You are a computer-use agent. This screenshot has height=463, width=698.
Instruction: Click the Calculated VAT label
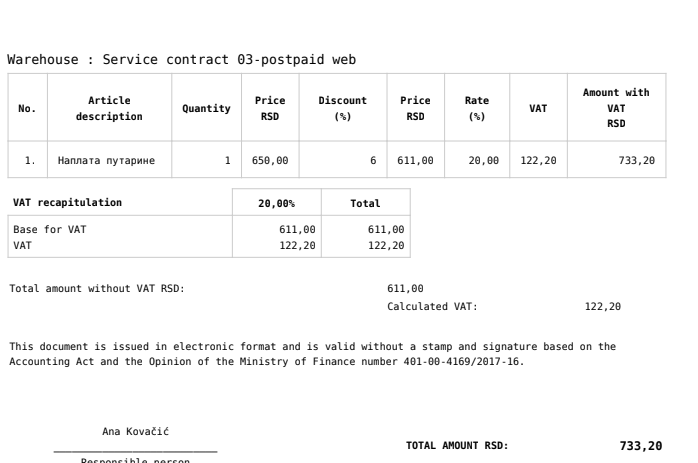(432, 306)
